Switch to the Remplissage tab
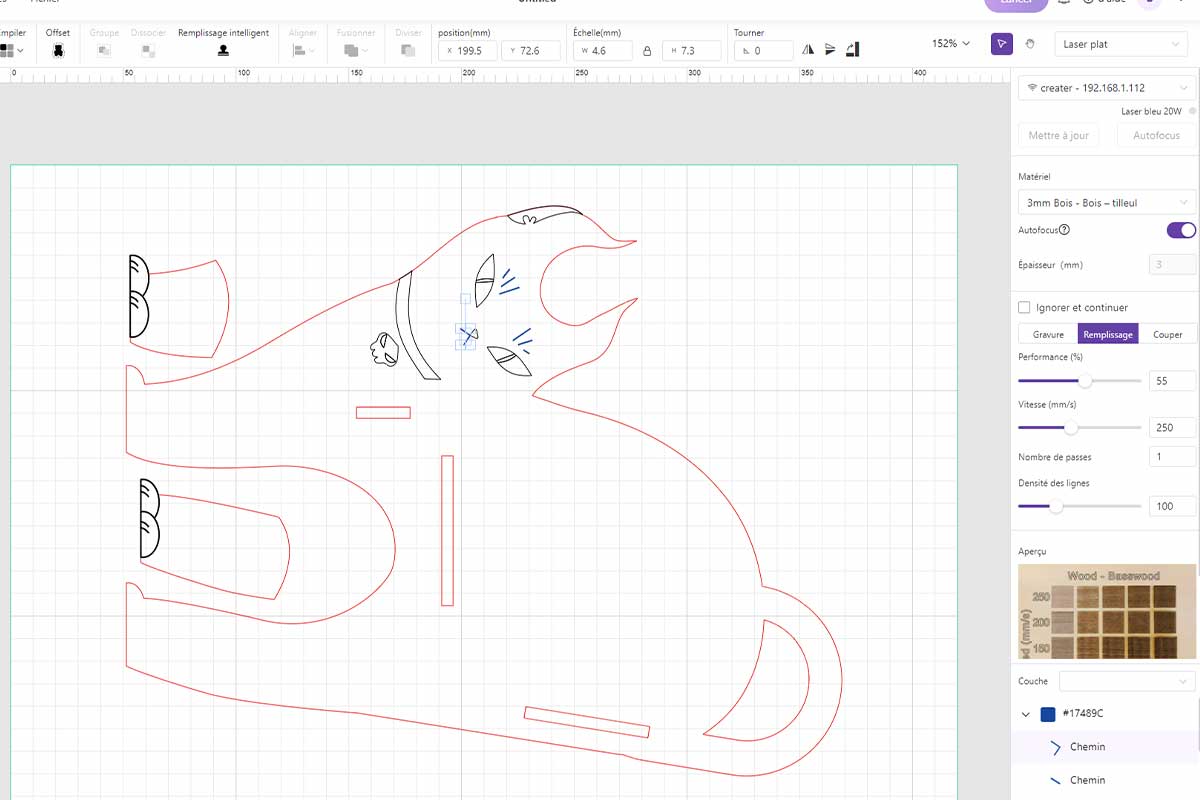Screen dimensions: 1200x800 point(1108,334)
